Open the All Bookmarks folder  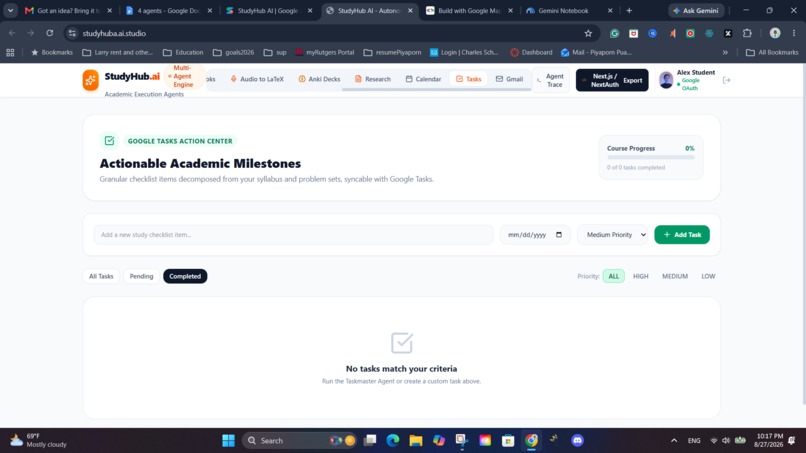coord(772,52)
